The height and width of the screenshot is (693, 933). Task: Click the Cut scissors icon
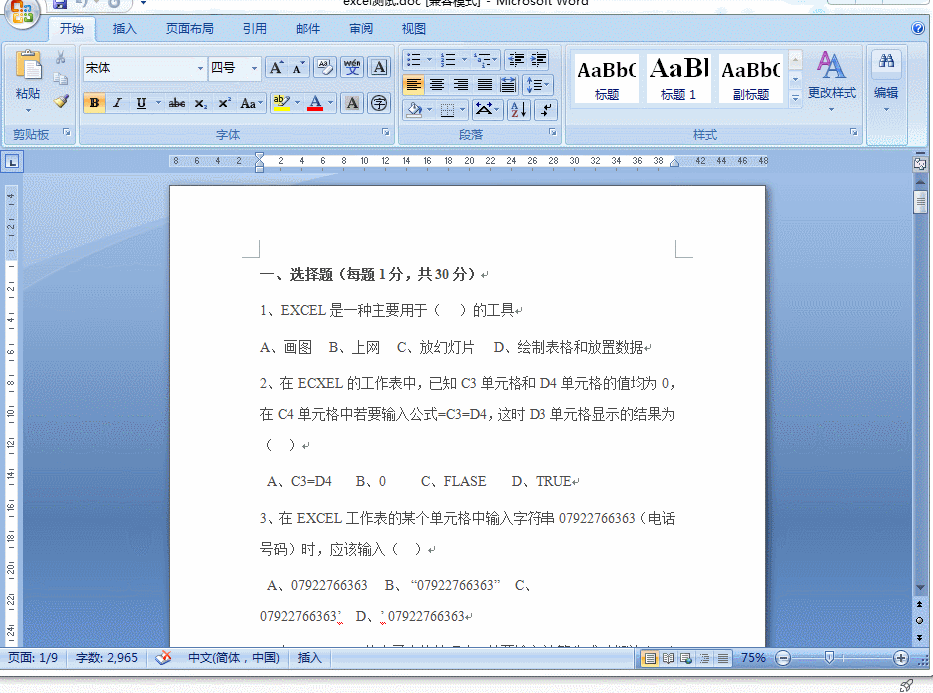[60, 58]
